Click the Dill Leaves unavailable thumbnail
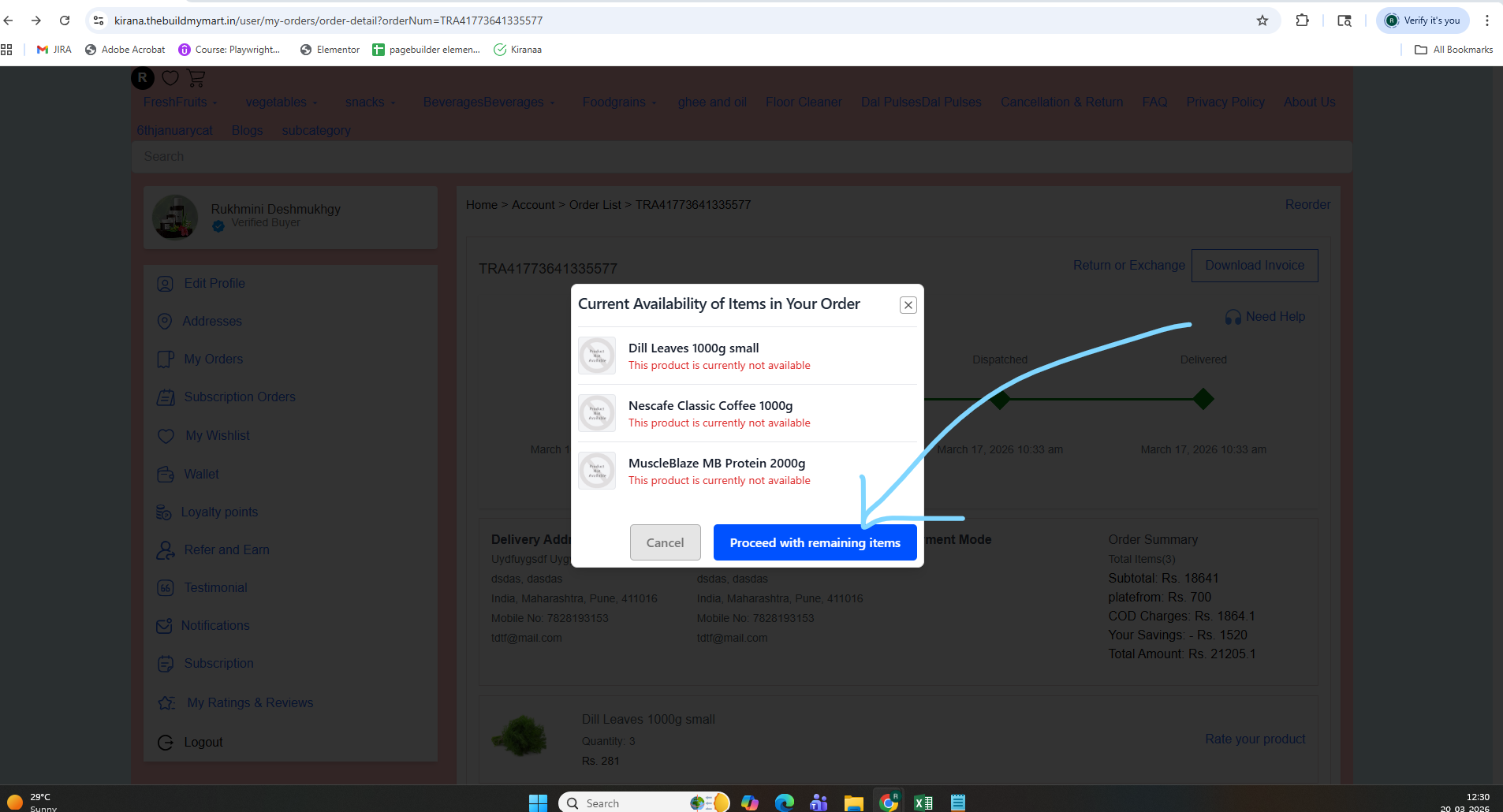The width and height of the screenshot is (1503, 812). pyautogui.click(x=597, y=356)
